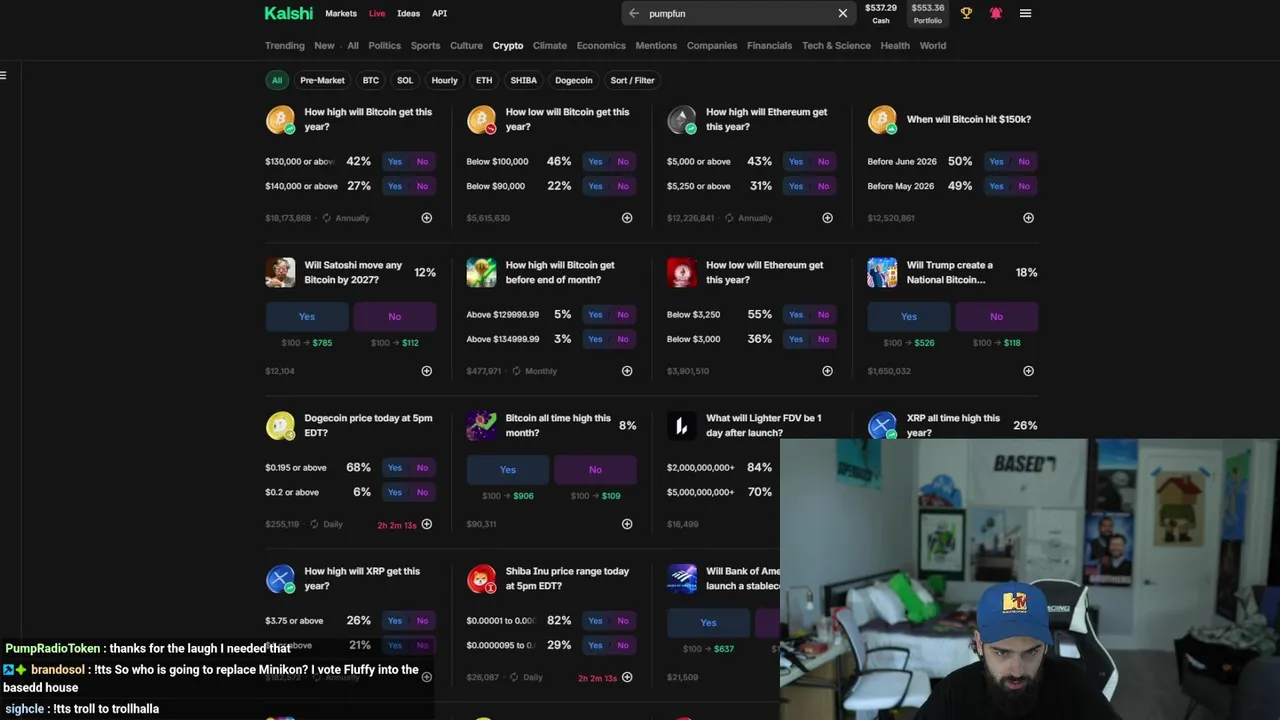Open the Kalshi logo home link
1280x720 pixels.
[288, 13]
